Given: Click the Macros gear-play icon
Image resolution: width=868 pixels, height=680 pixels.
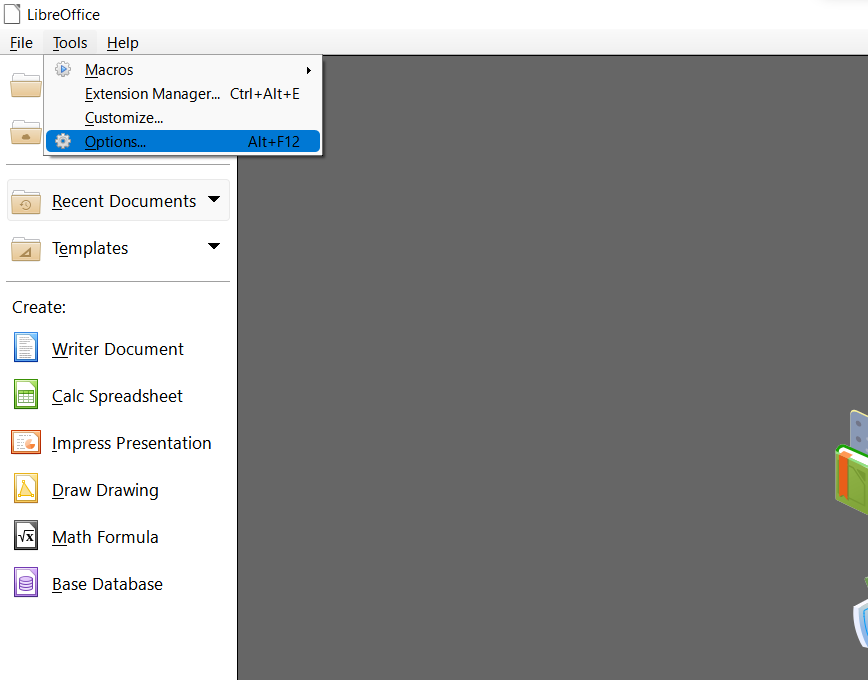Looking at the screenshot, I should tap(63, 69).
